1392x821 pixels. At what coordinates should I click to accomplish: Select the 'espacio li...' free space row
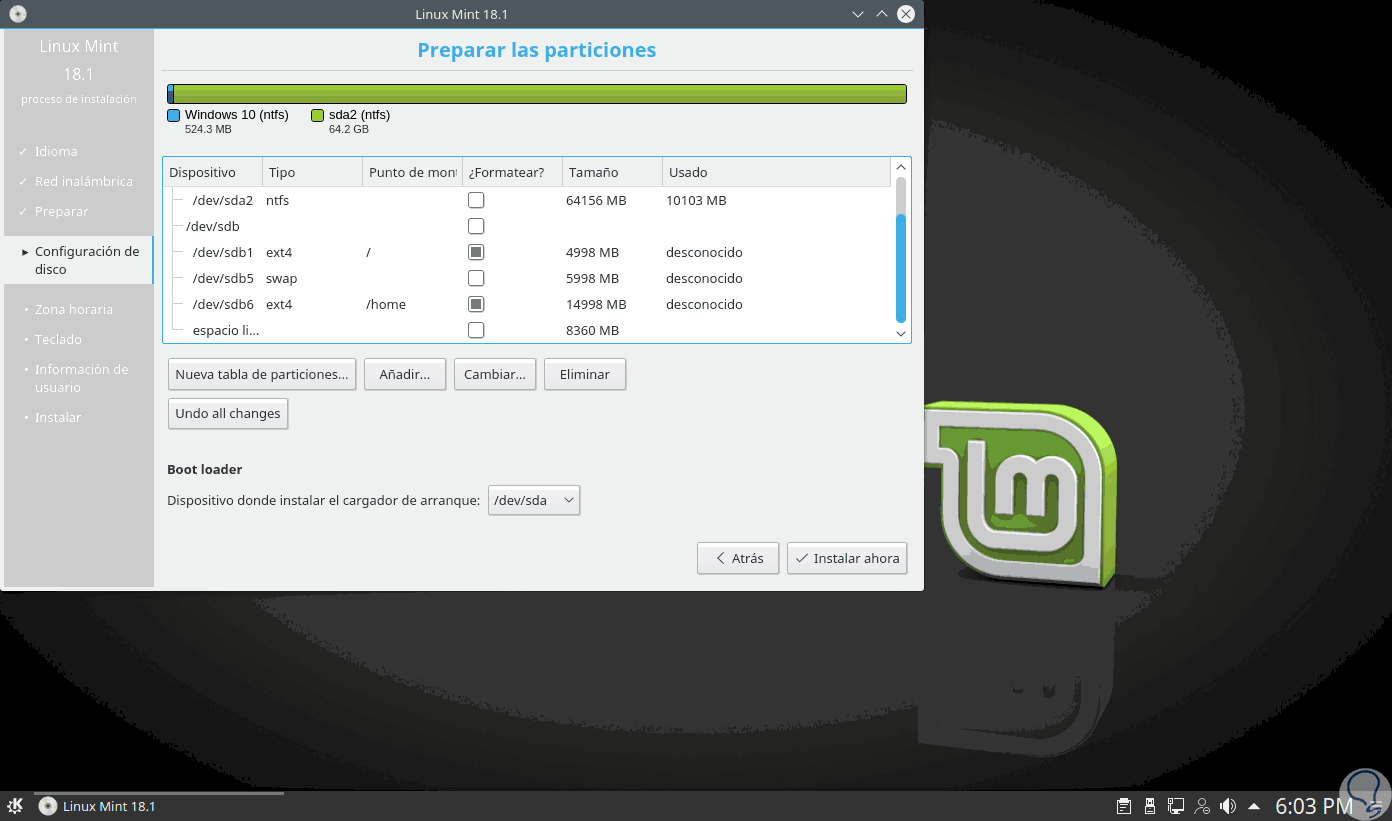pos(526,330)
